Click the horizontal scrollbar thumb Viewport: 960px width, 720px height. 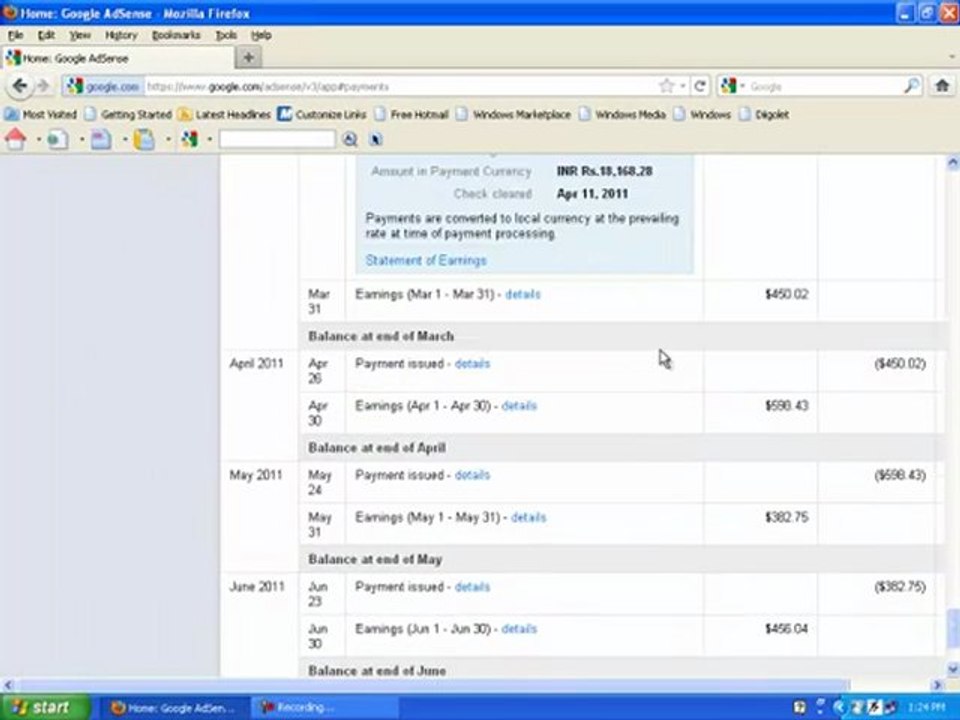[432, 685]
